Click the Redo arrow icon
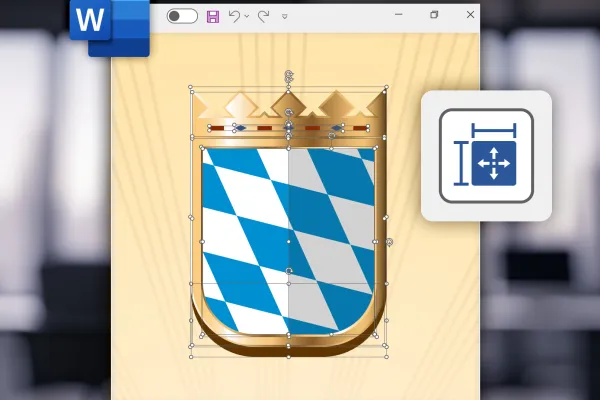 point(263,16)
